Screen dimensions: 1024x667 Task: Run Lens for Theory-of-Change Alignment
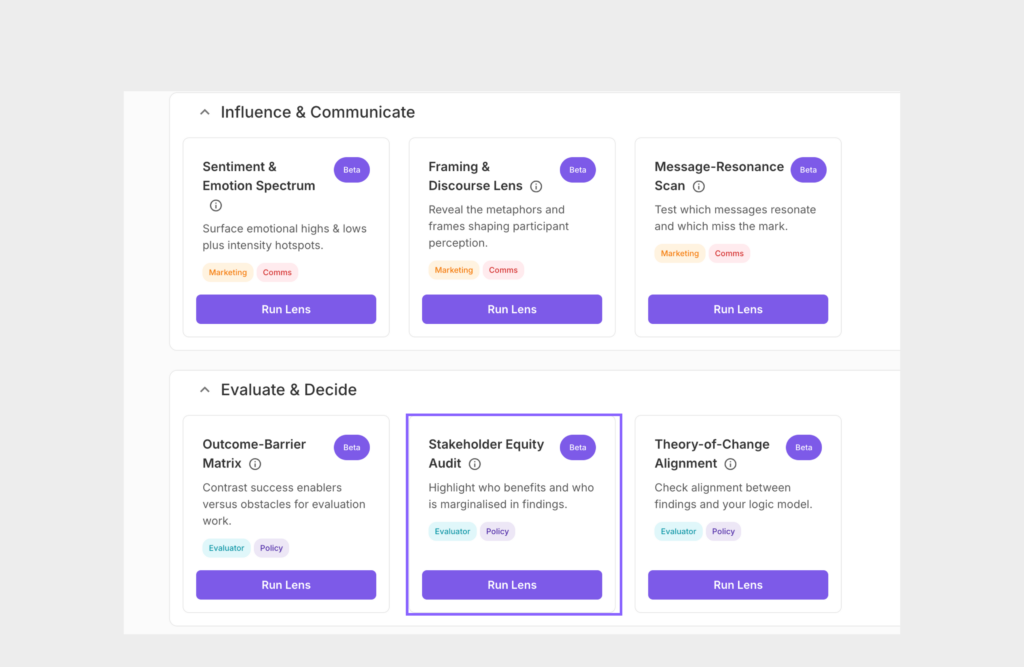click(x=738, y=585)
